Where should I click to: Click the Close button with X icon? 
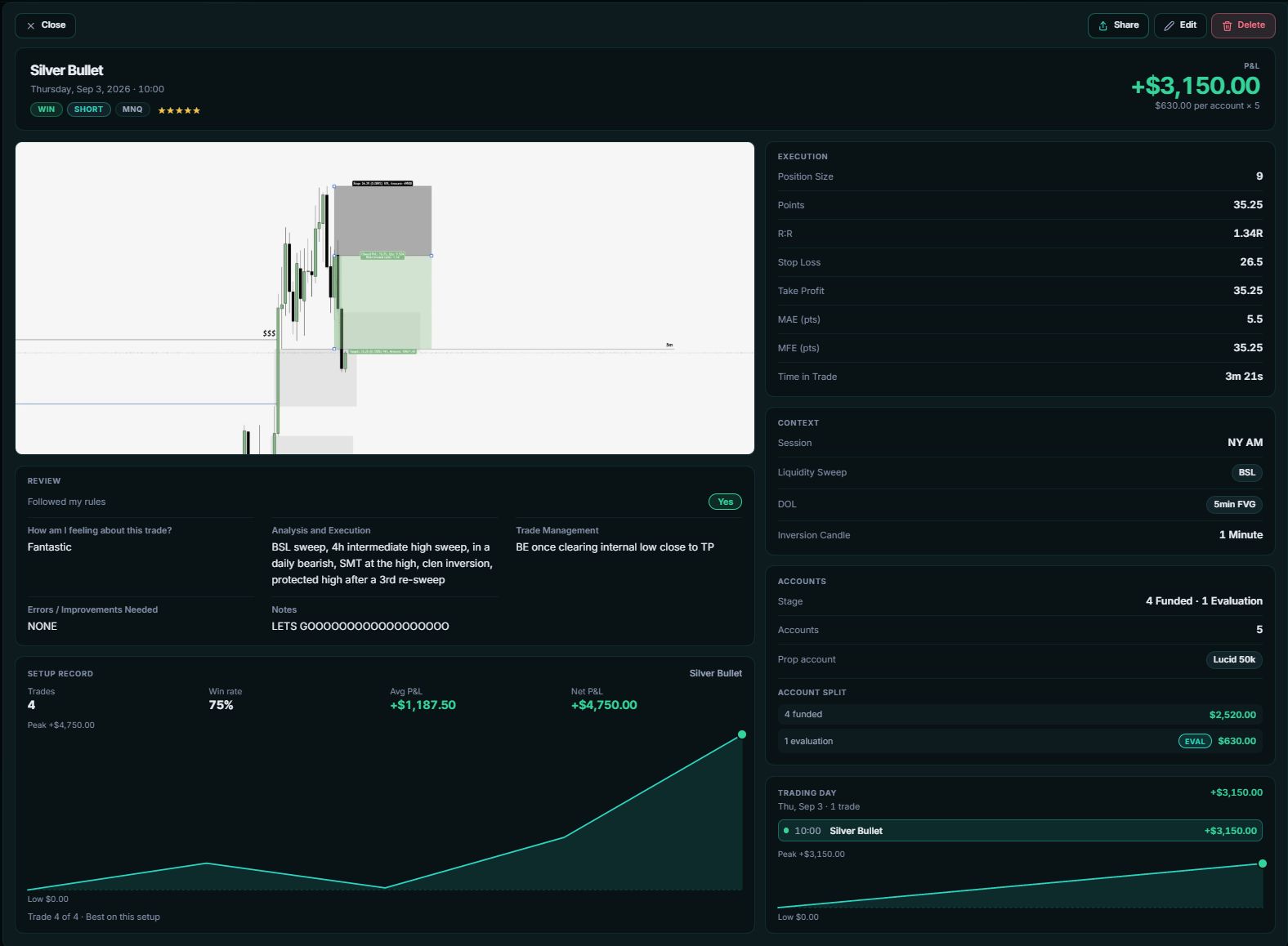(45, 25)
